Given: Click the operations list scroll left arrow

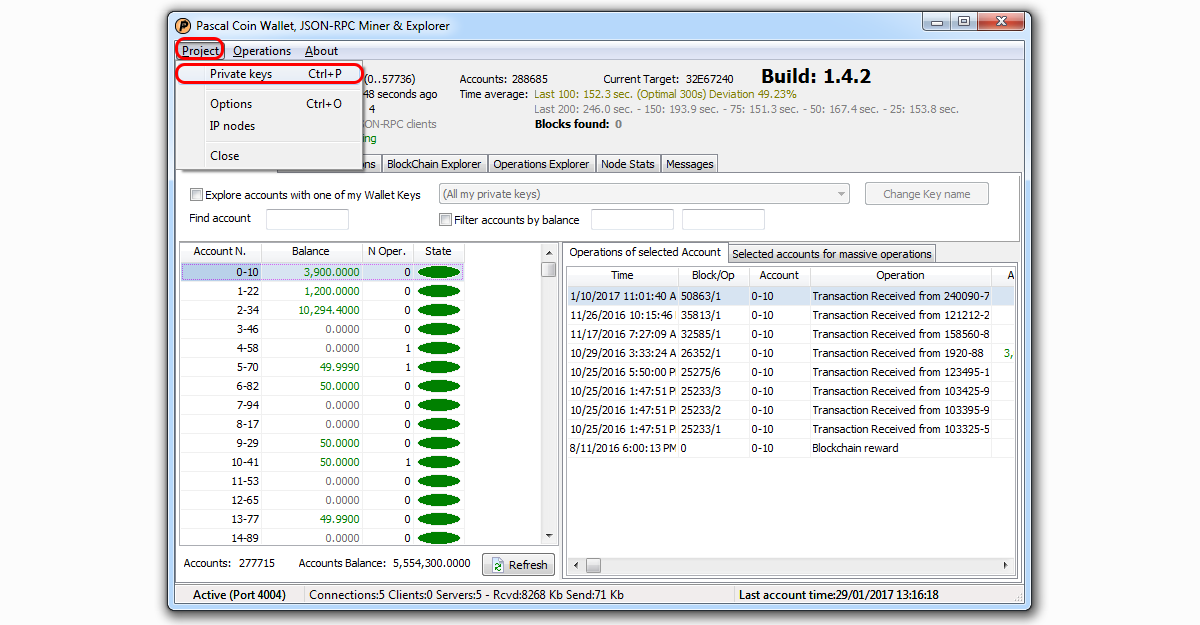Looking at the screenshot, I should click(x=575, y=566).
